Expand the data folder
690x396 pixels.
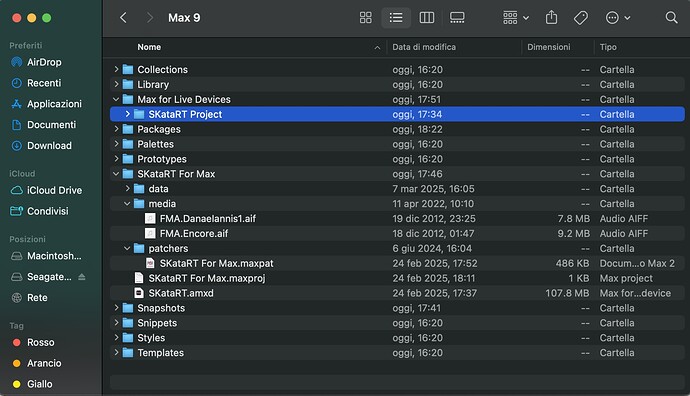[128, 189]
